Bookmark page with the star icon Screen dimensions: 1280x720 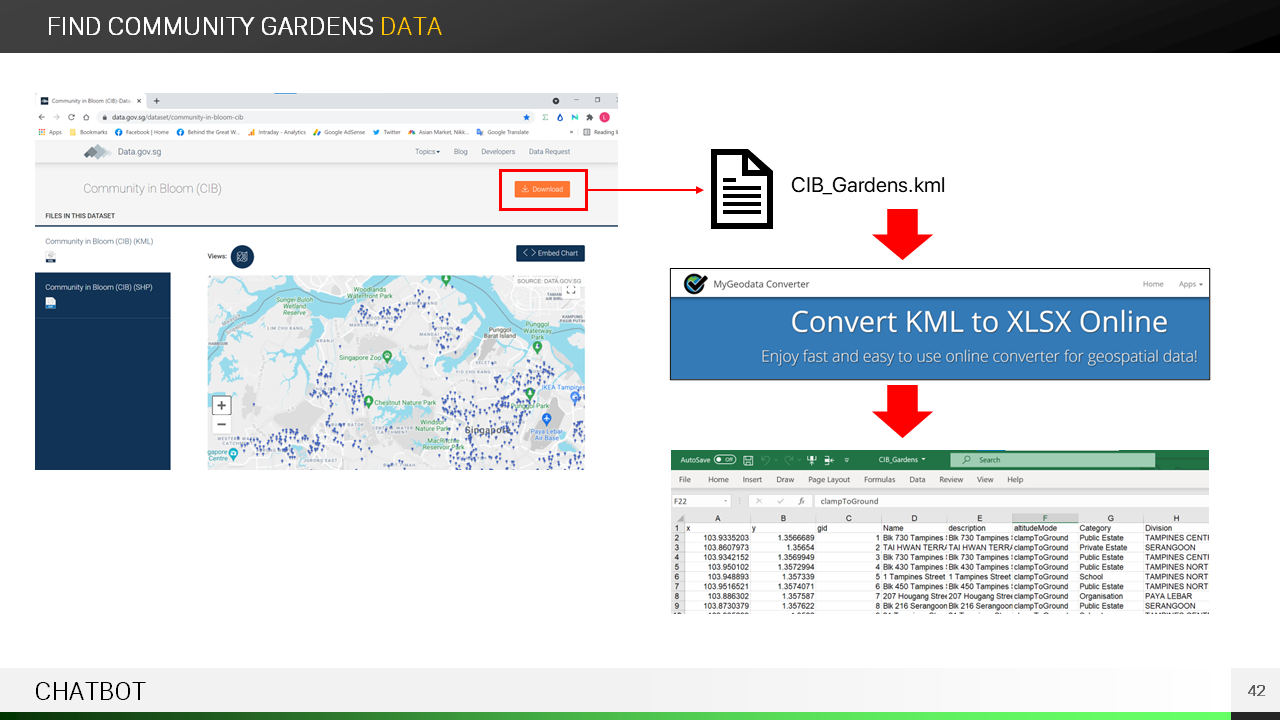pyautogui.click(x=527, y=117)
